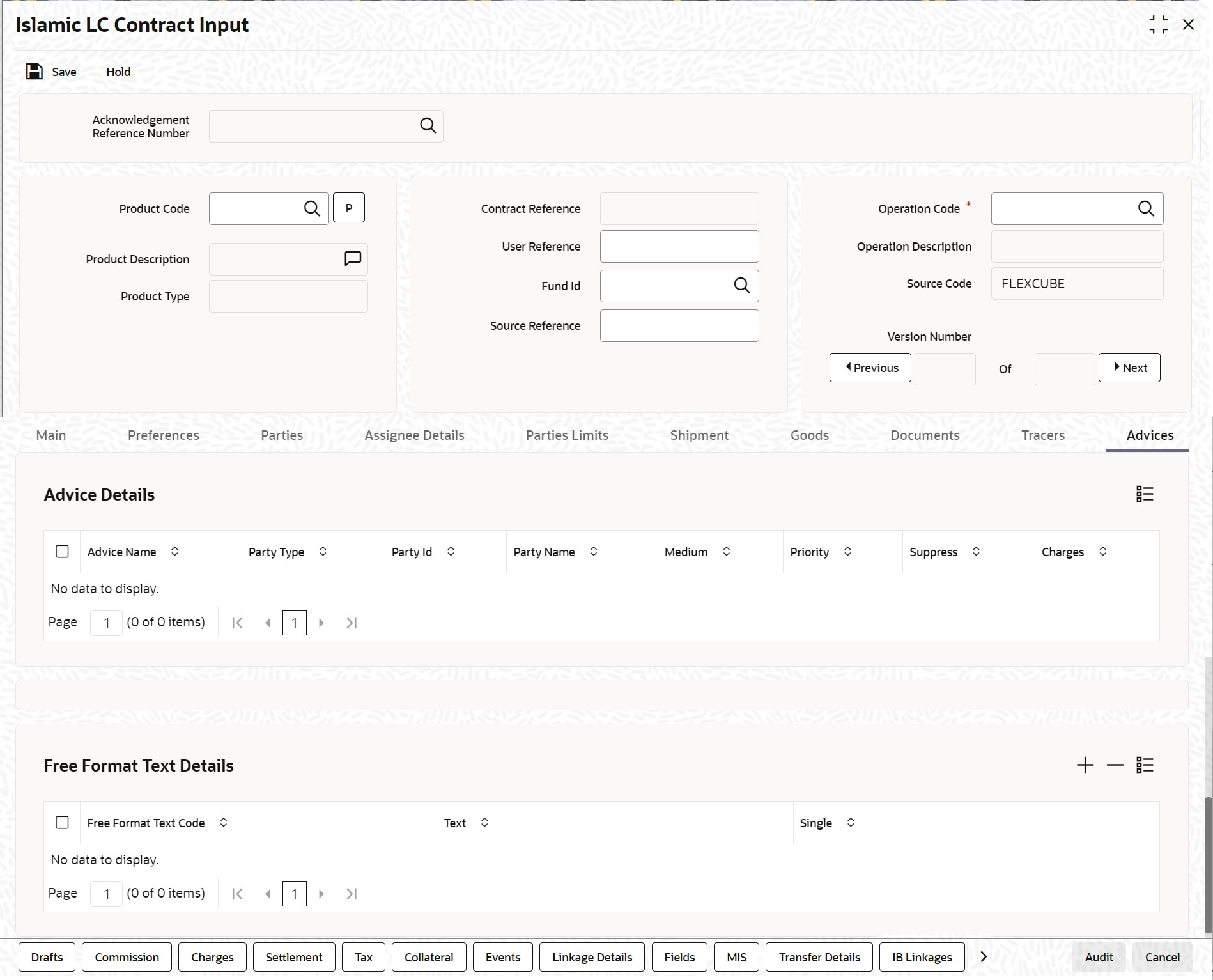Viewport: 1213px width, 980px height.
Task: Click the Save floppy disk icon
Action: tap(34, 72)
